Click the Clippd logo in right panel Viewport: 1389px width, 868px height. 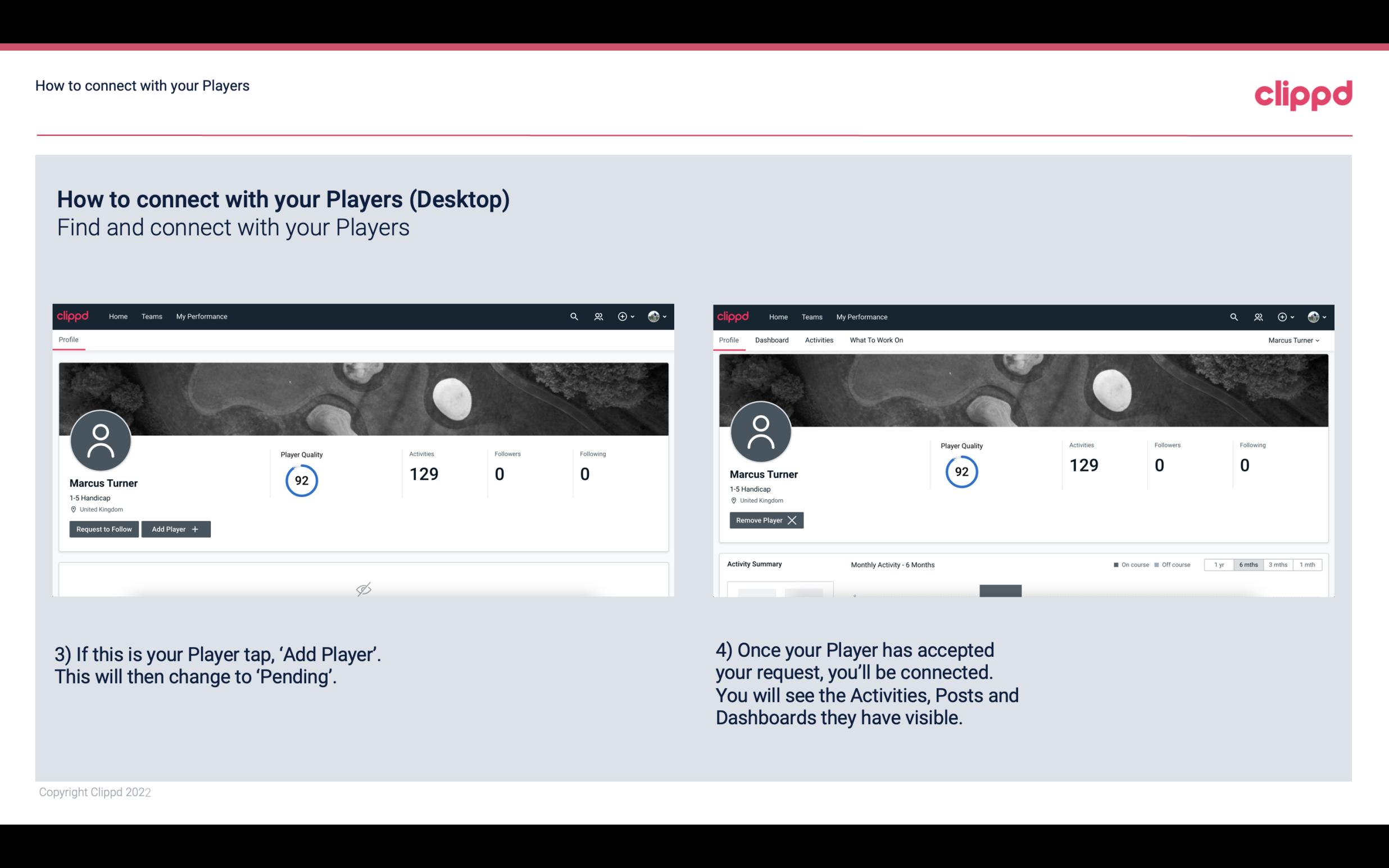[x=733, y=317]
